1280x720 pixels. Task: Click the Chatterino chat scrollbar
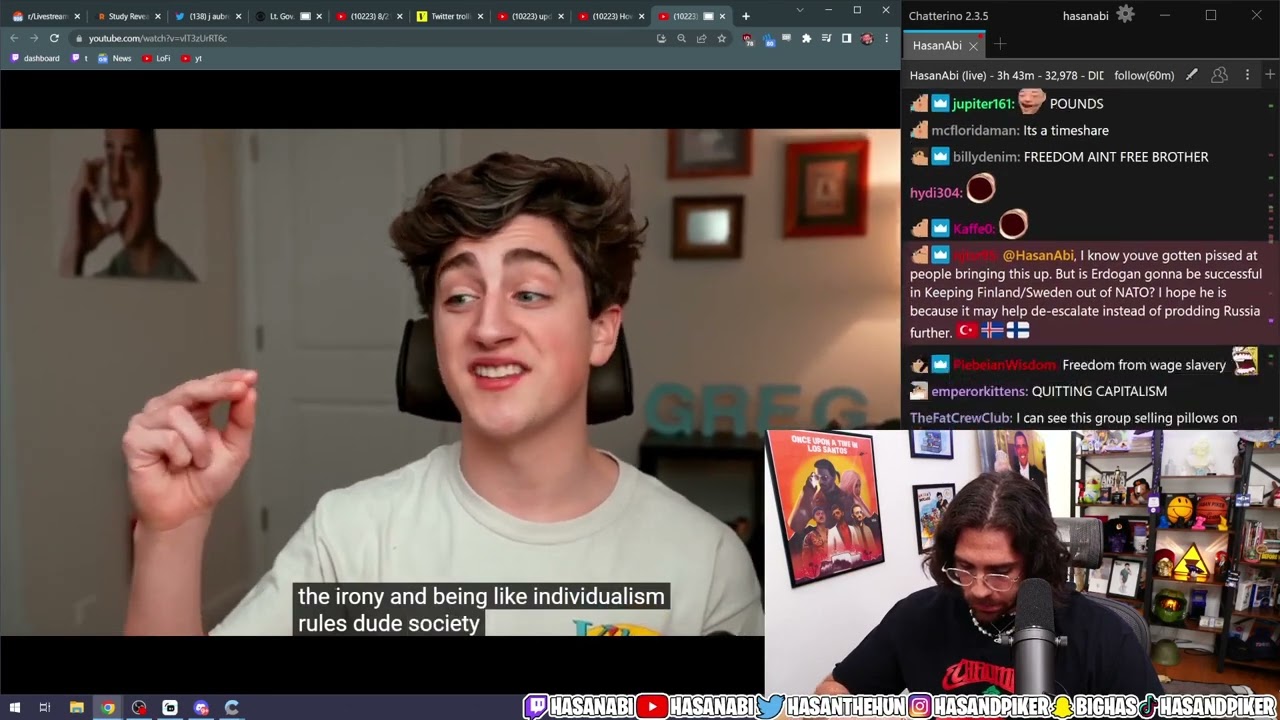(x=1272, y=258)
